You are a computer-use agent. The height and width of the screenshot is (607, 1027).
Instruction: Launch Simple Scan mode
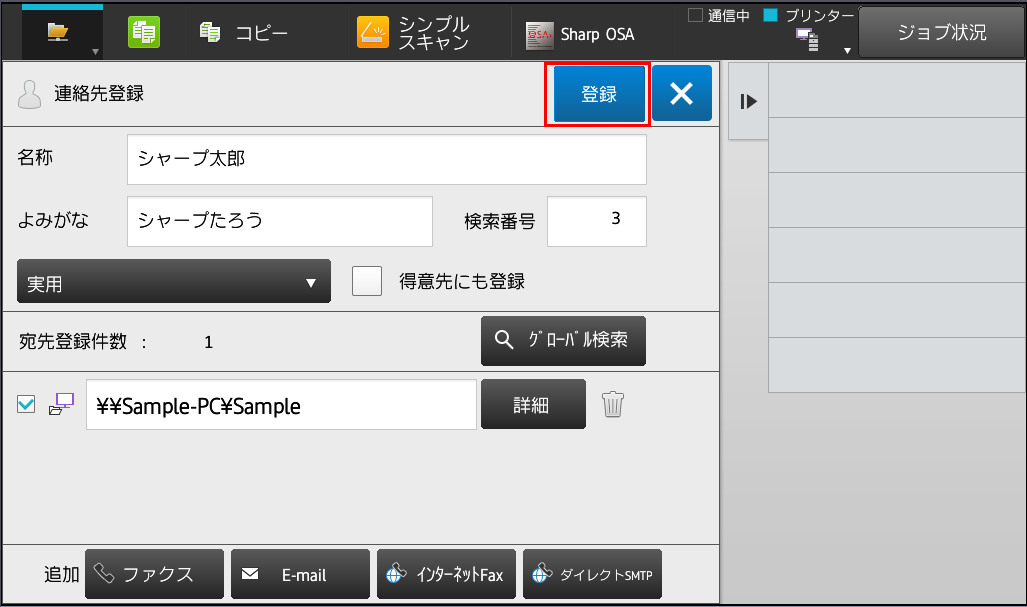pos(415,33)
